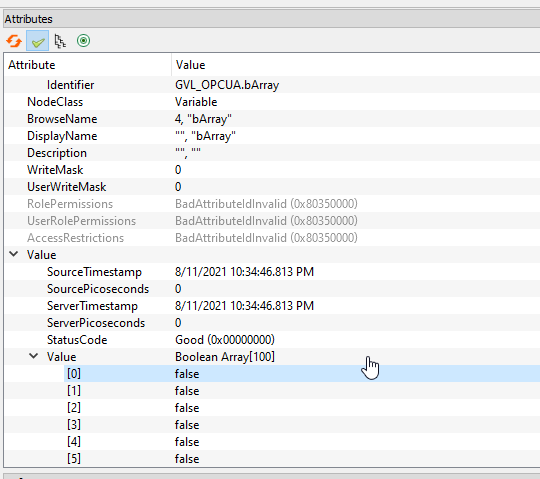Collapse the Boolean Array Value node

coord(33,356)
